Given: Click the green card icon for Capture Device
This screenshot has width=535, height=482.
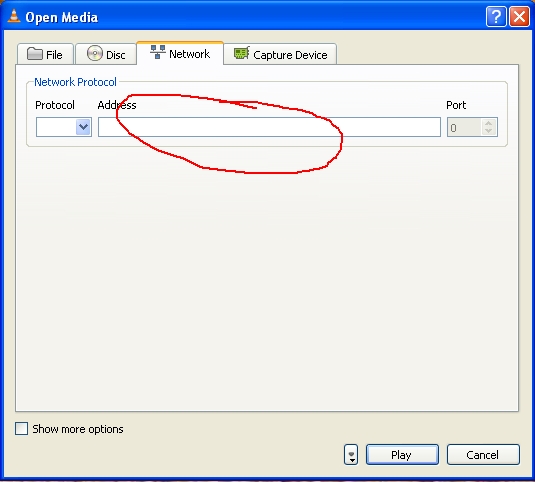Looking at the screenshot, I should point(242,53).
